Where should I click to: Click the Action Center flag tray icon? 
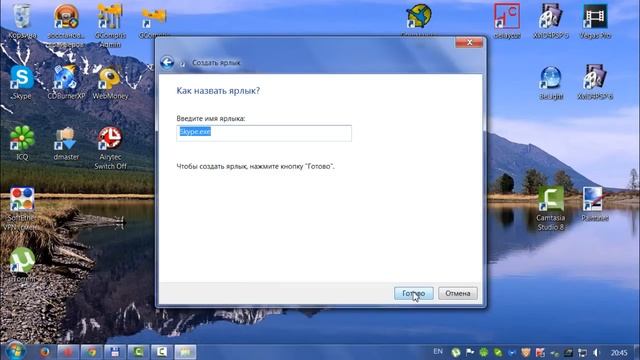[x=470, y=352]
